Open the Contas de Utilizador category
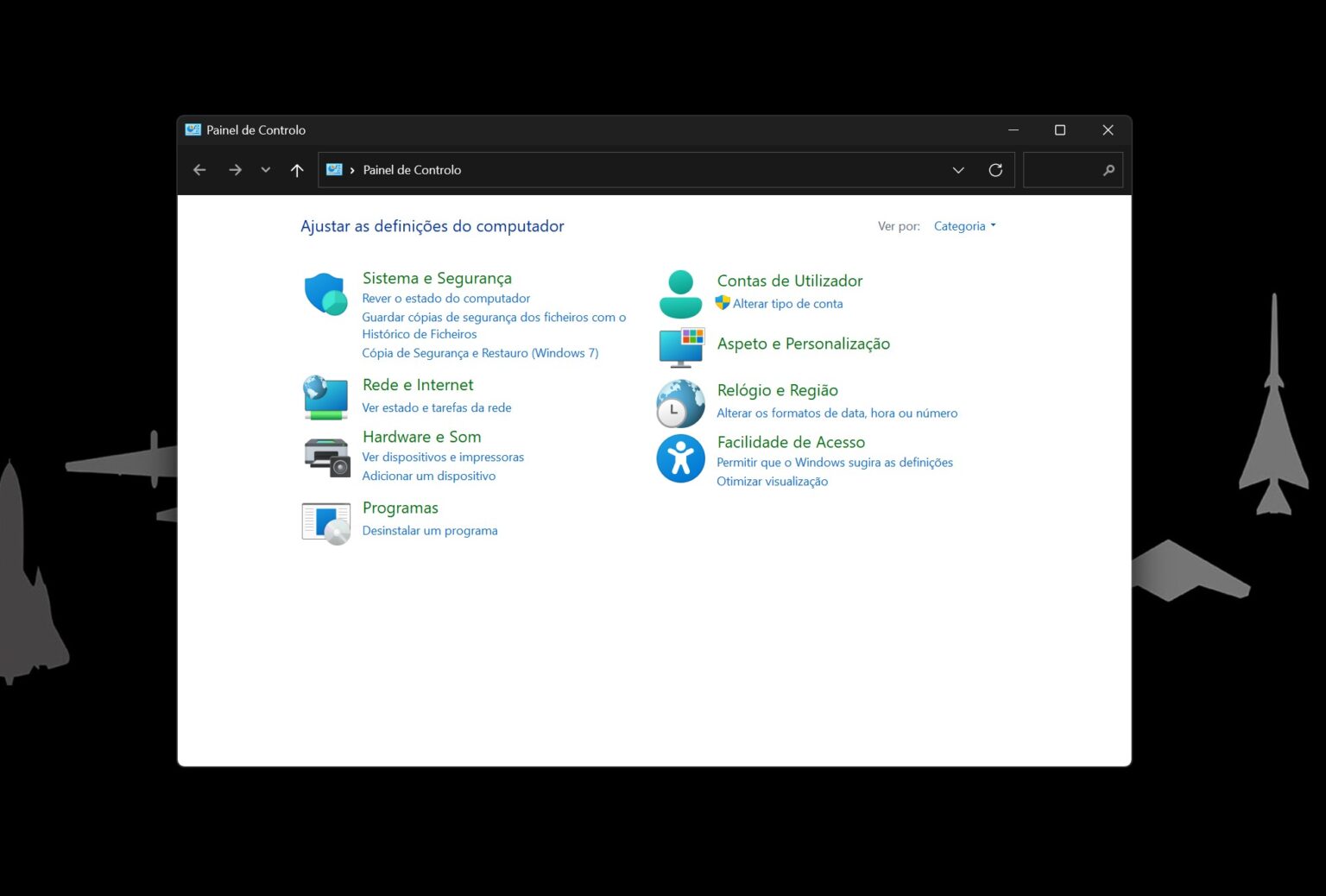Viewport: 1326px width, 896px height. coord(790,281)
